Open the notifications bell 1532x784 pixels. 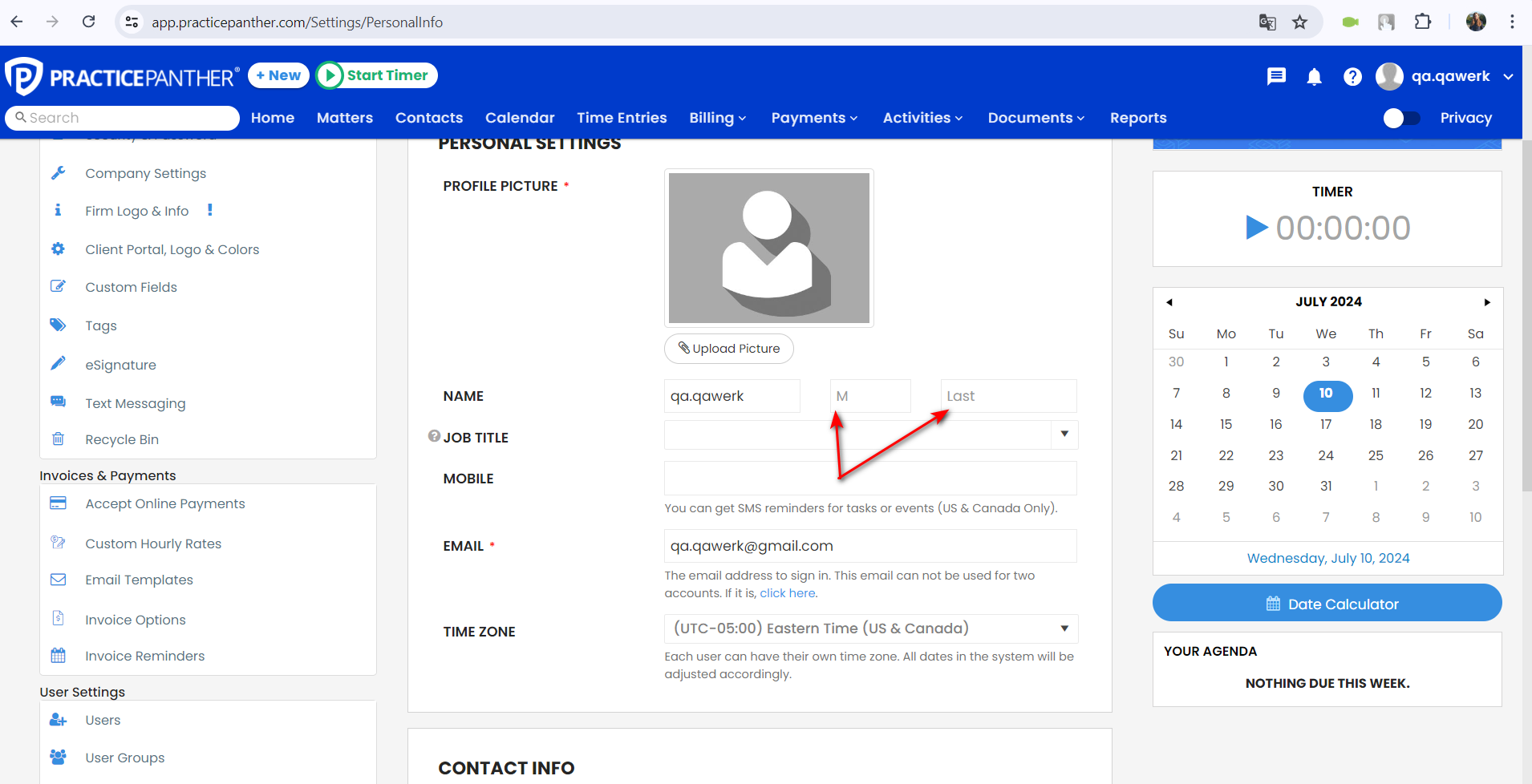click(1314, 77)
